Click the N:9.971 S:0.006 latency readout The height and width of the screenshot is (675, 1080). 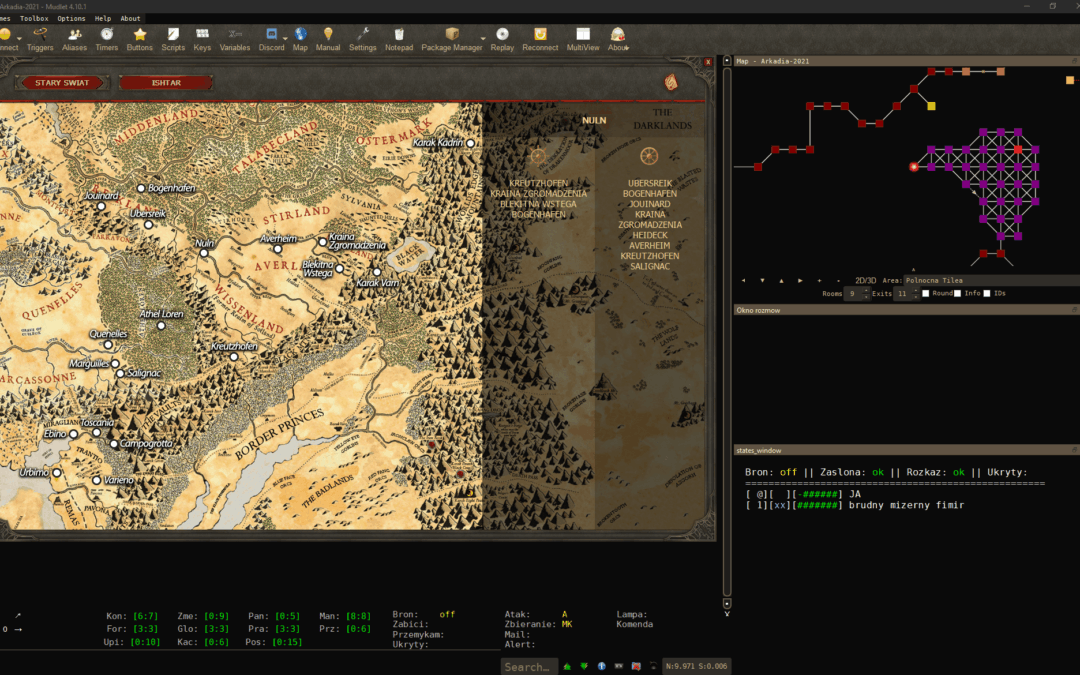click(x=696, y=666)
